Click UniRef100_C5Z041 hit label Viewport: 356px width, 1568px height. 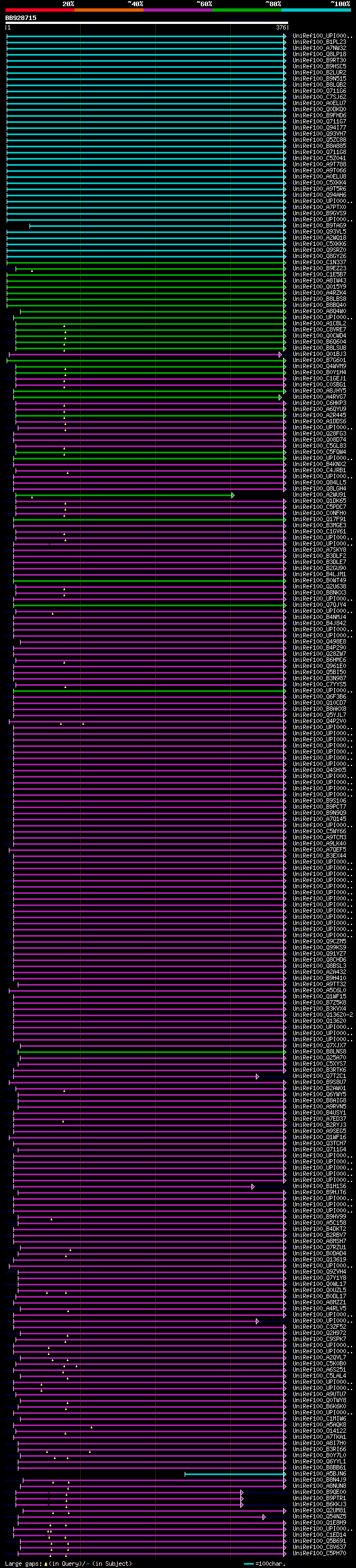click(319, 159)
